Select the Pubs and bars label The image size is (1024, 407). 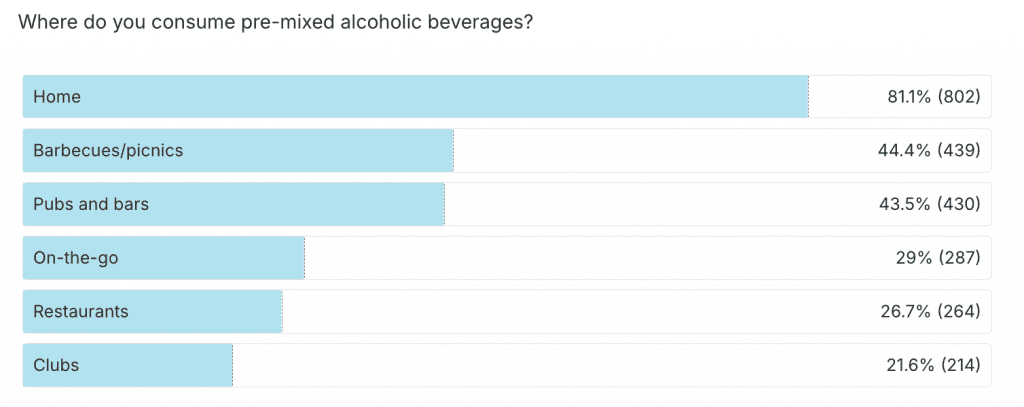[91, 204]
